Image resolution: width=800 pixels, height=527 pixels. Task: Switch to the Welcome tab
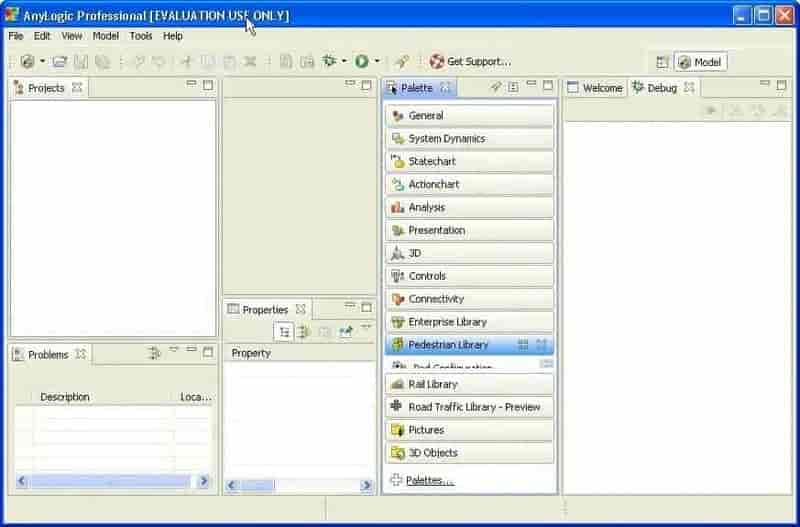pos(595,88)
